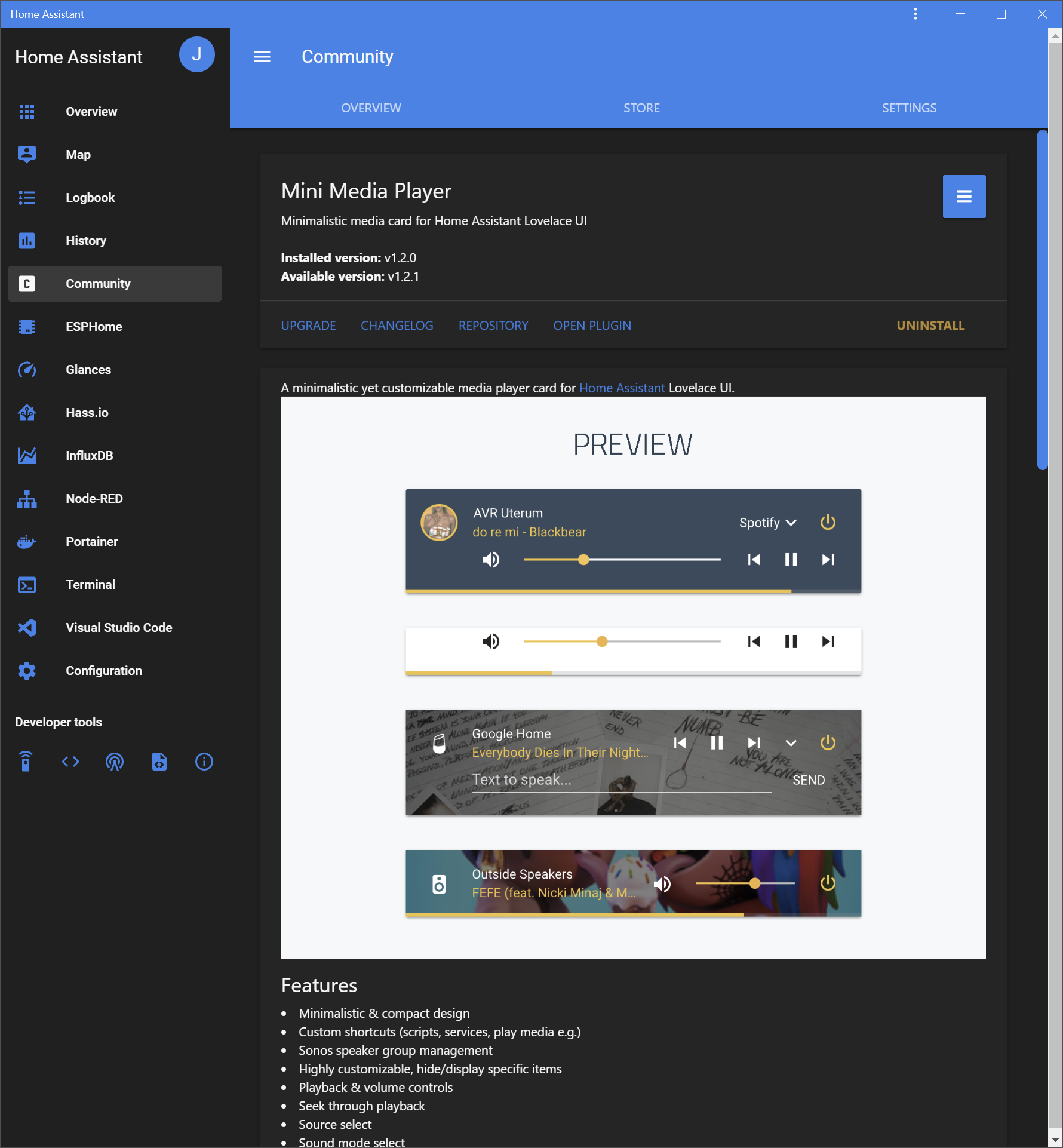Open the Terminal panel
This screenshot has height=1148, width=1063.
[115, 585]
